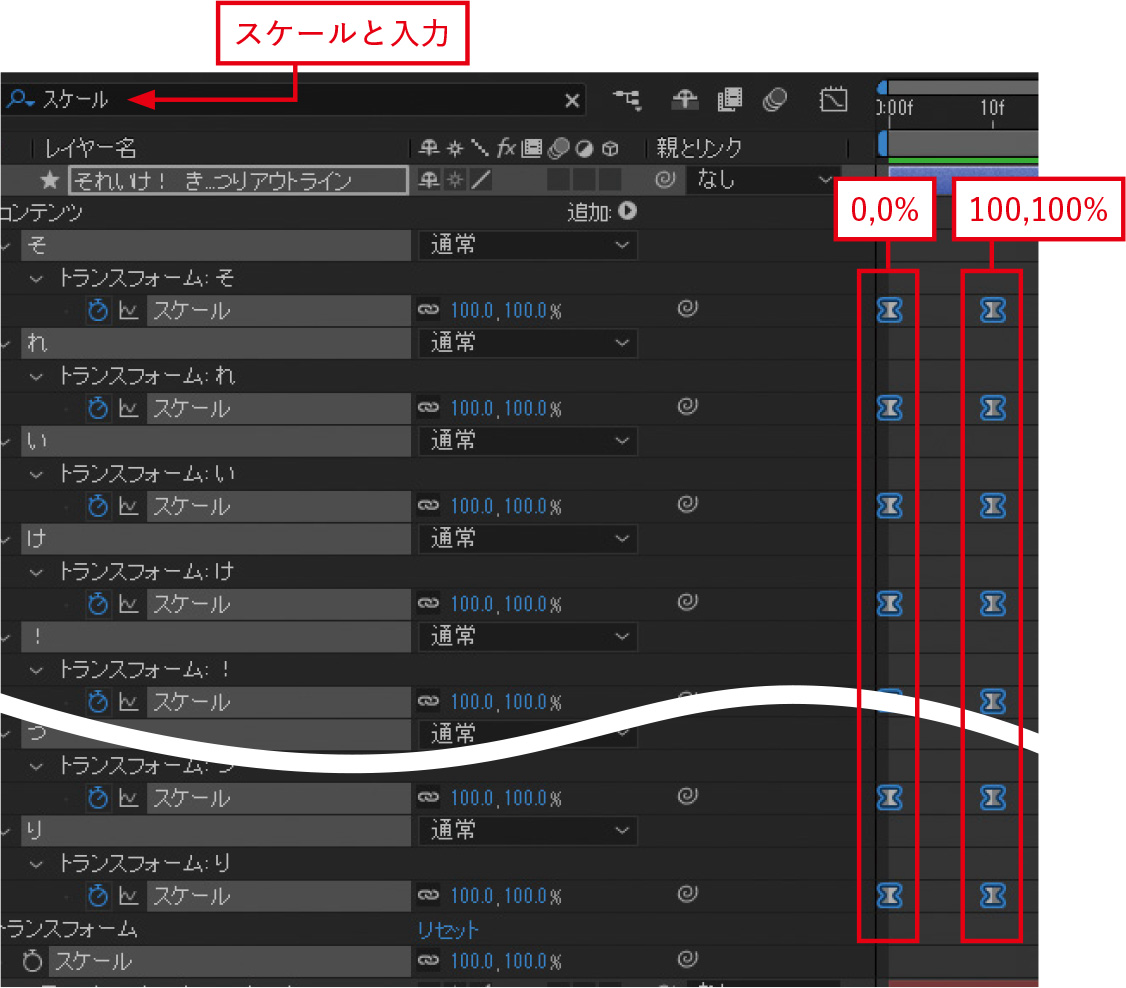
Task: Click the composition mini-flowchart icon
Action: [x=628, y=99]
